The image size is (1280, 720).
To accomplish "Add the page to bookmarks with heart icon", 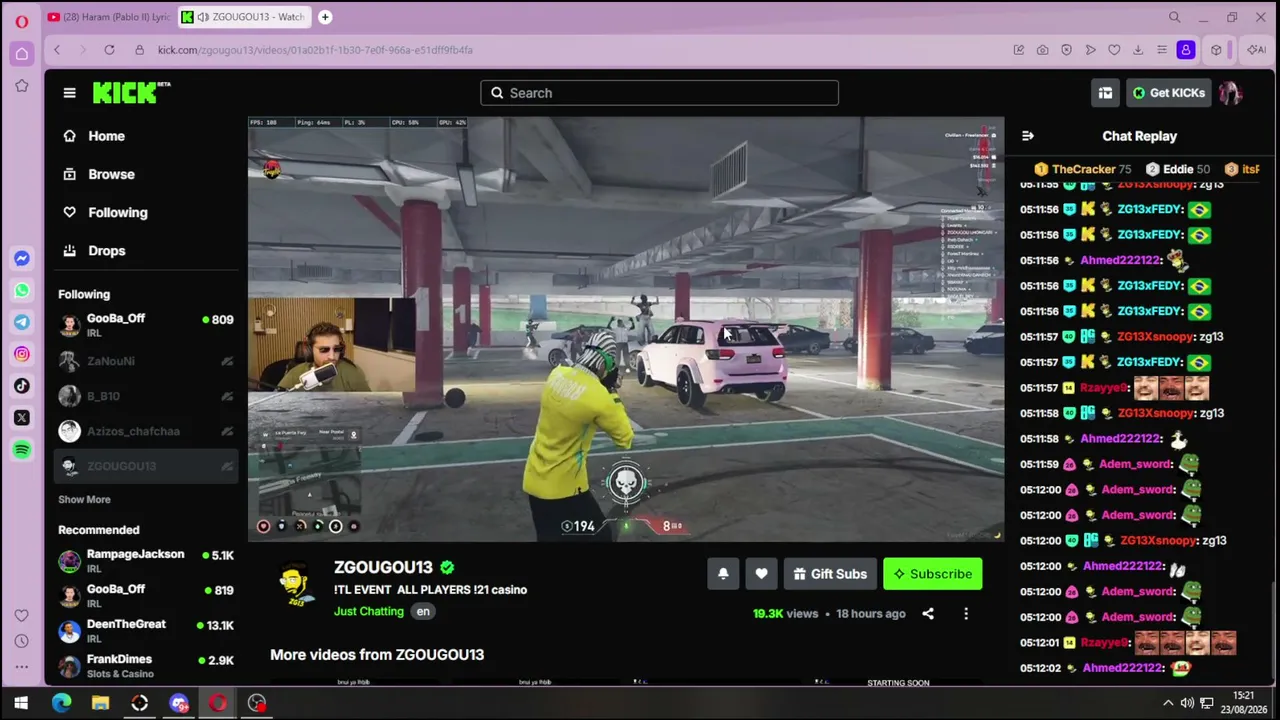I will coord(1114,50).
